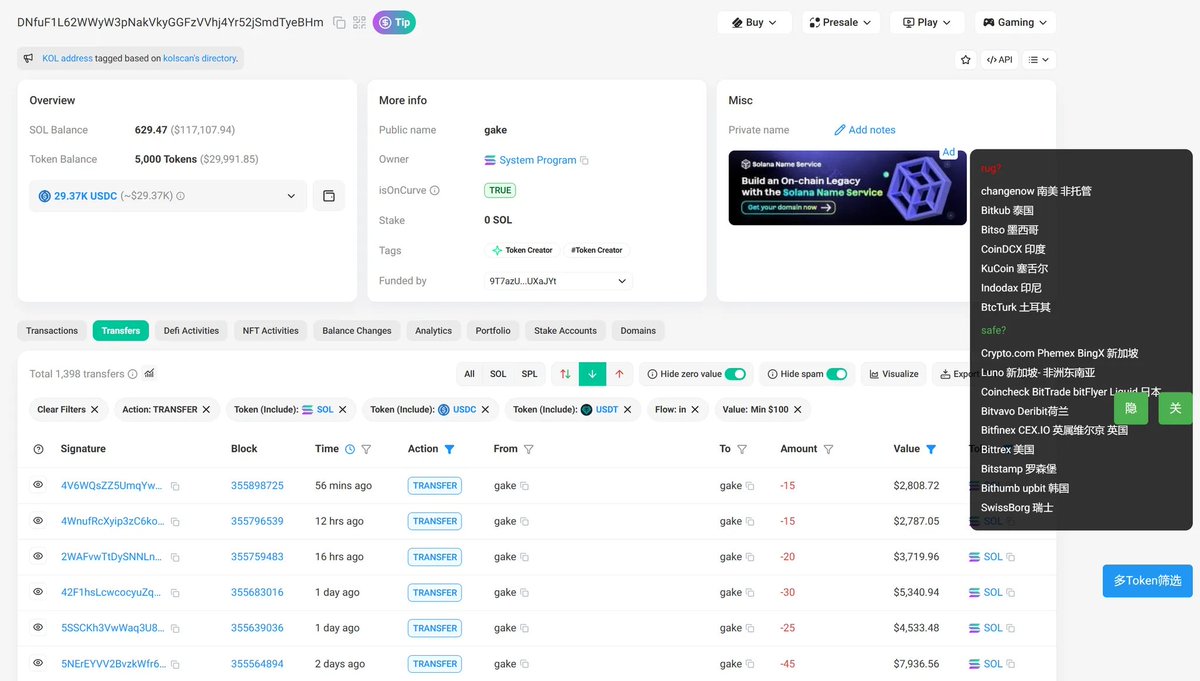Image resolution: width=1200 pixels, height=681 pixels.
Task: Open the Domains tab
Action: tap(638, 331)
